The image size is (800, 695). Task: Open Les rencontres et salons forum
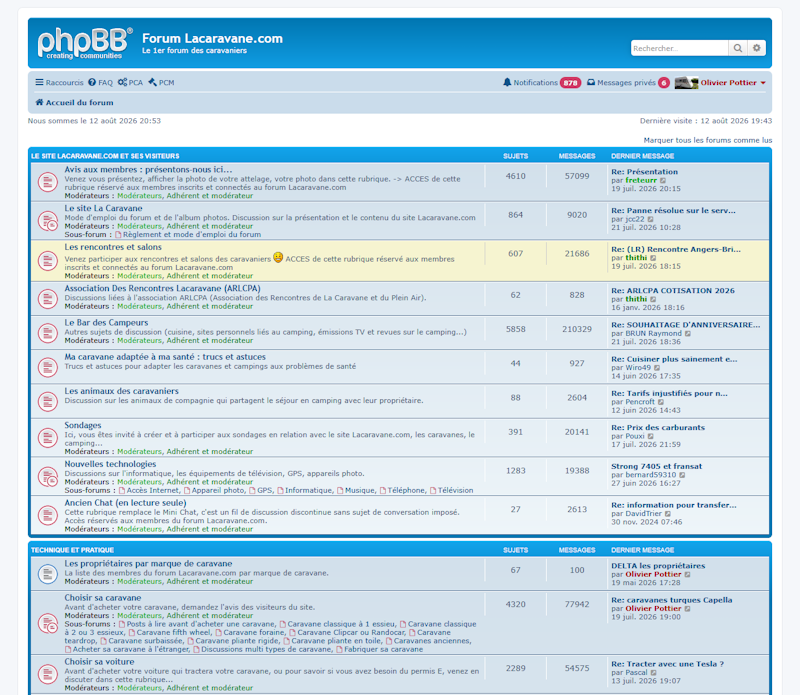pyautogui.click(x=113, y=247)
